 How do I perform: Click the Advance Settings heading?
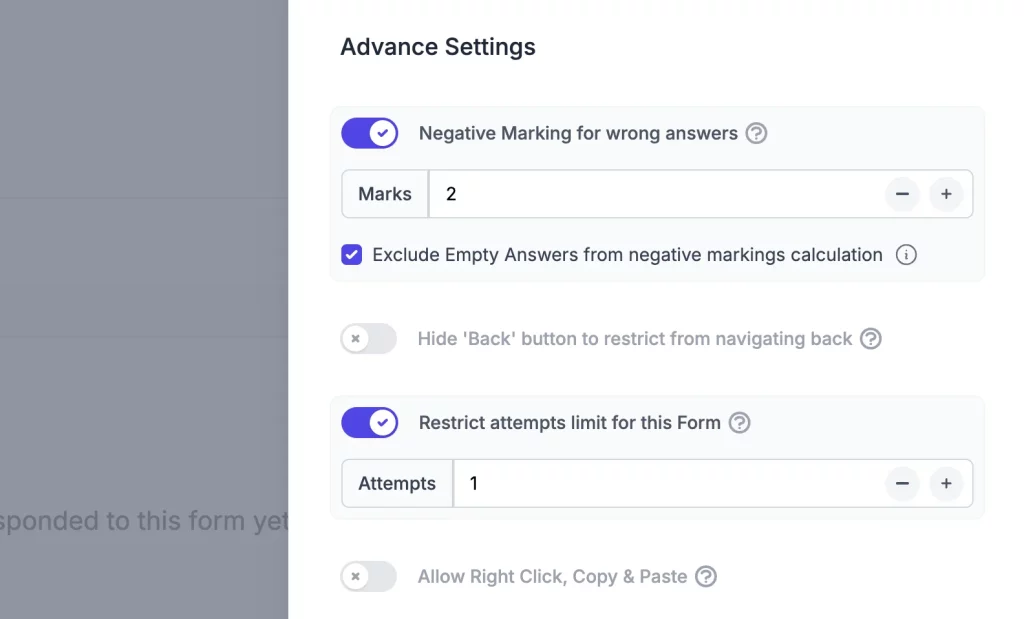(437, 46)
